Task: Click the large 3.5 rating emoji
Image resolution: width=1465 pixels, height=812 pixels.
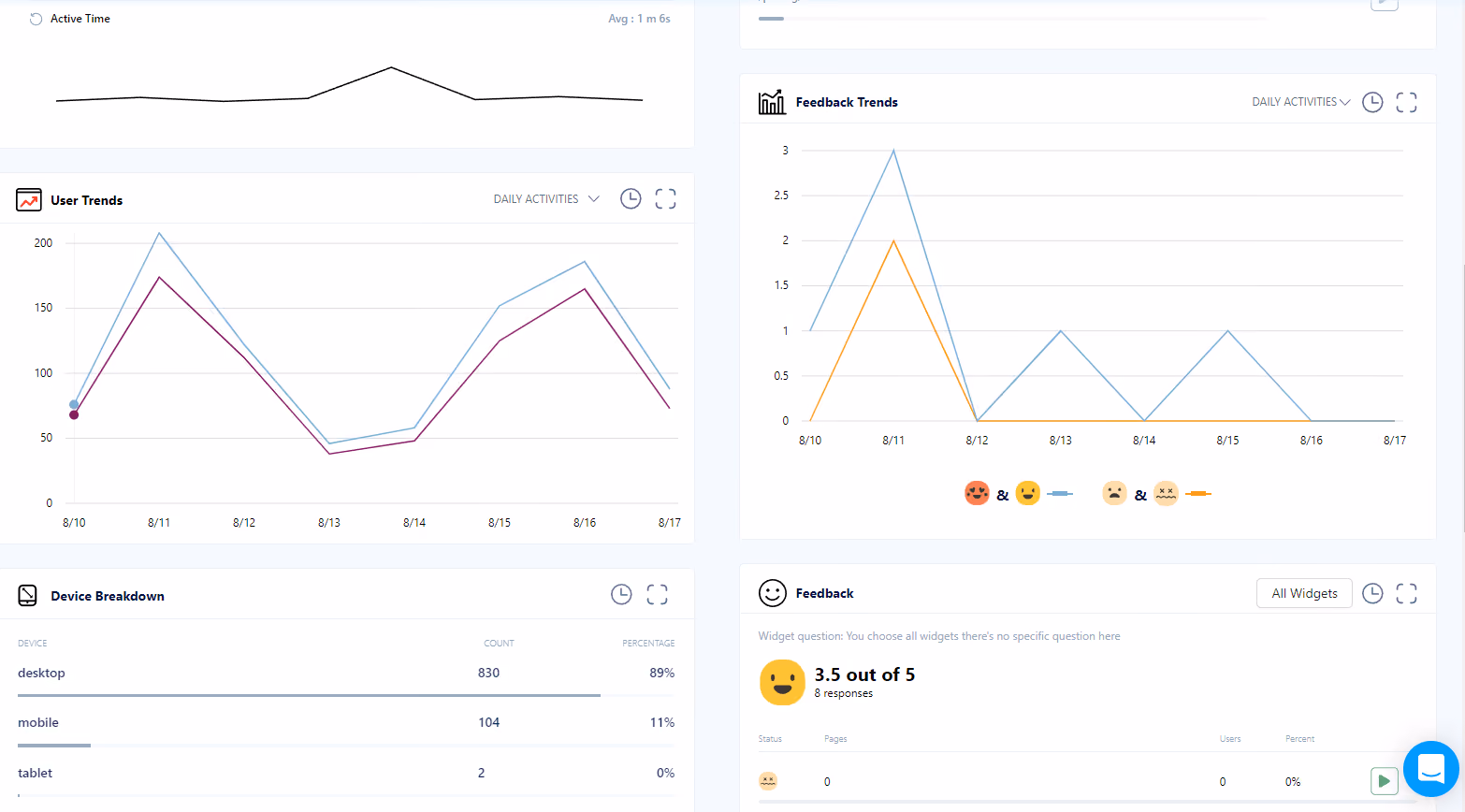Action: (782, 682)
